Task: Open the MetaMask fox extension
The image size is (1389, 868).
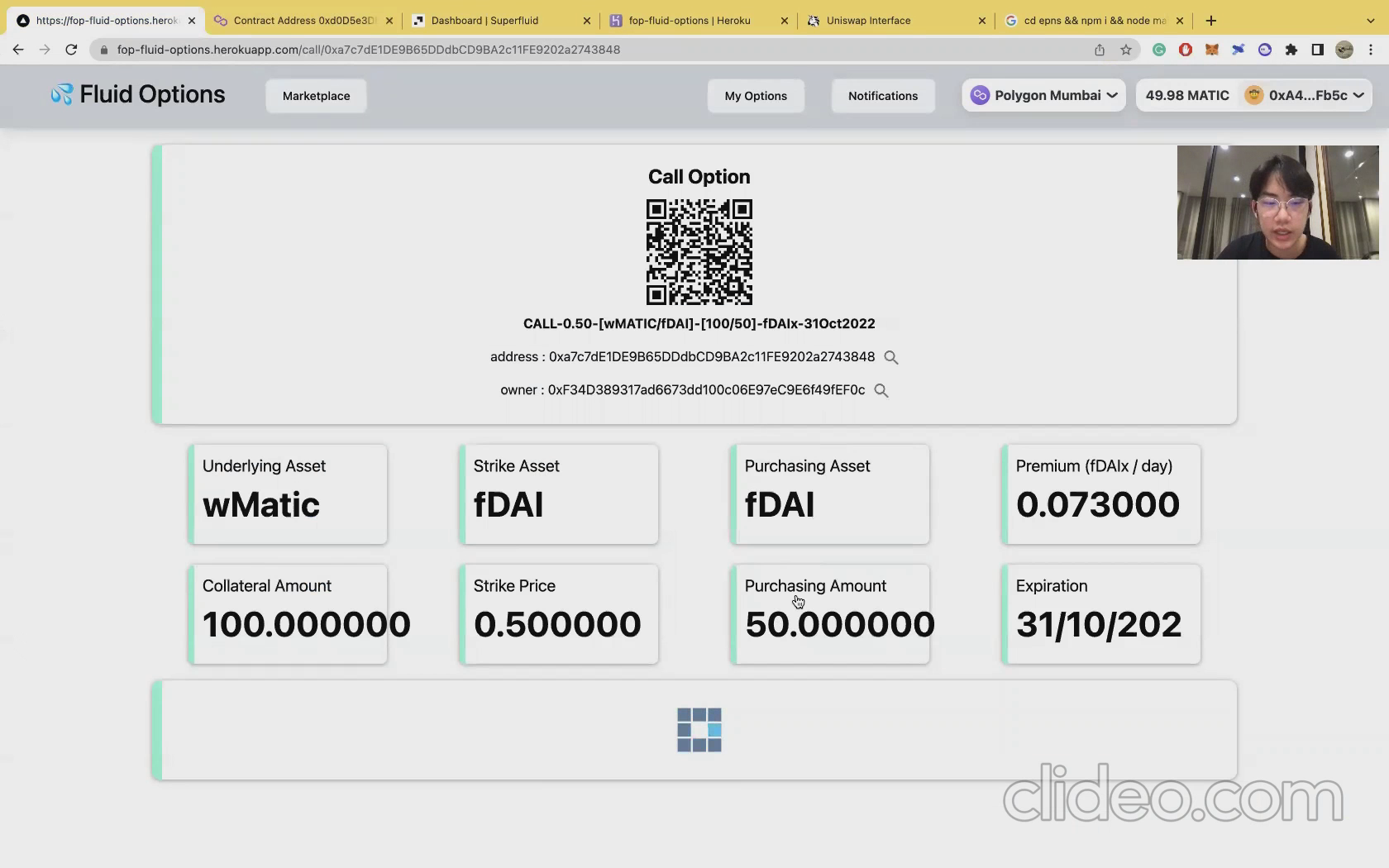Action: point(1212,50)
